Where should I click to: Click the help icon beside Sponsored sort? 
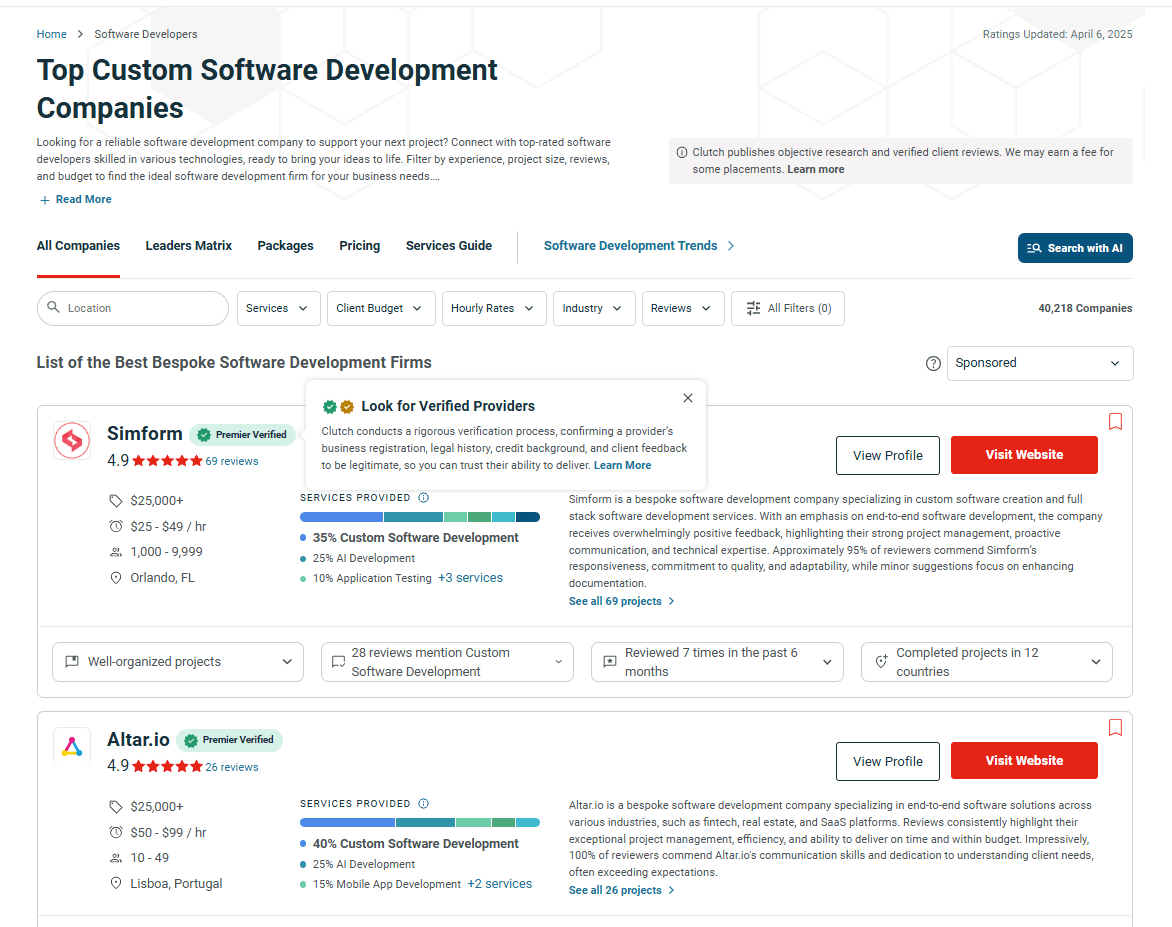coord(933,363)
